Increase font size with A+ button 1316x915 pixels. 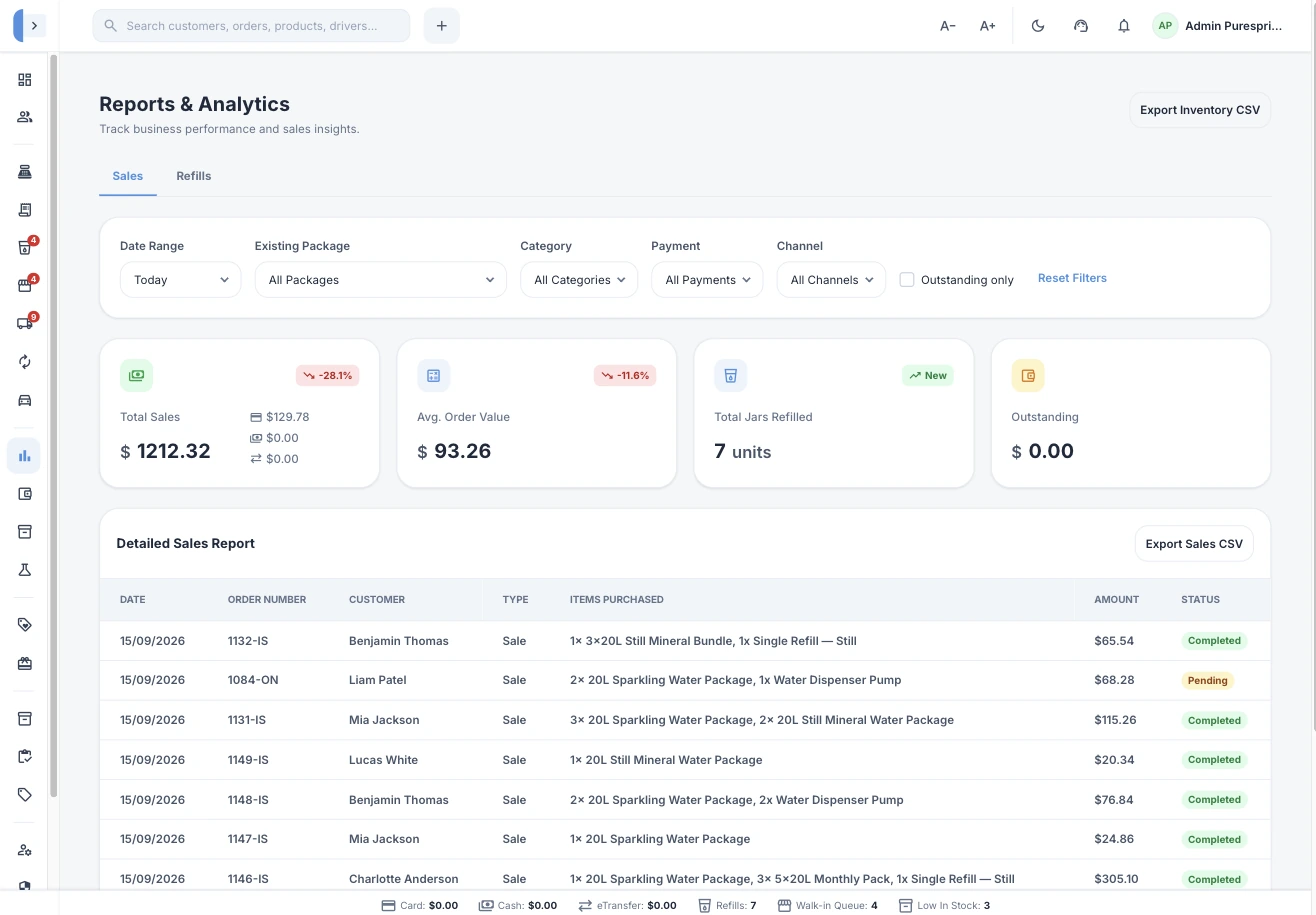(988, 26)
